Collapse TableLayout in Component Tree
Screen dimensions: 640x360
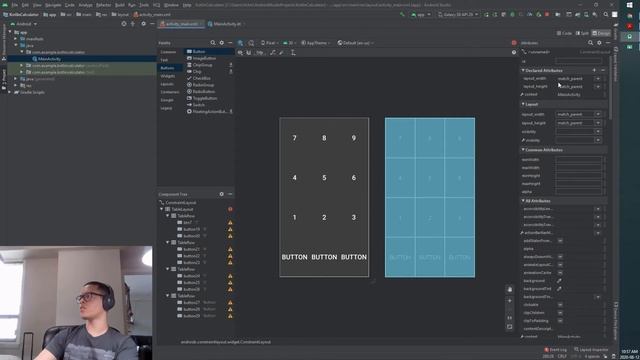point(162,209)
